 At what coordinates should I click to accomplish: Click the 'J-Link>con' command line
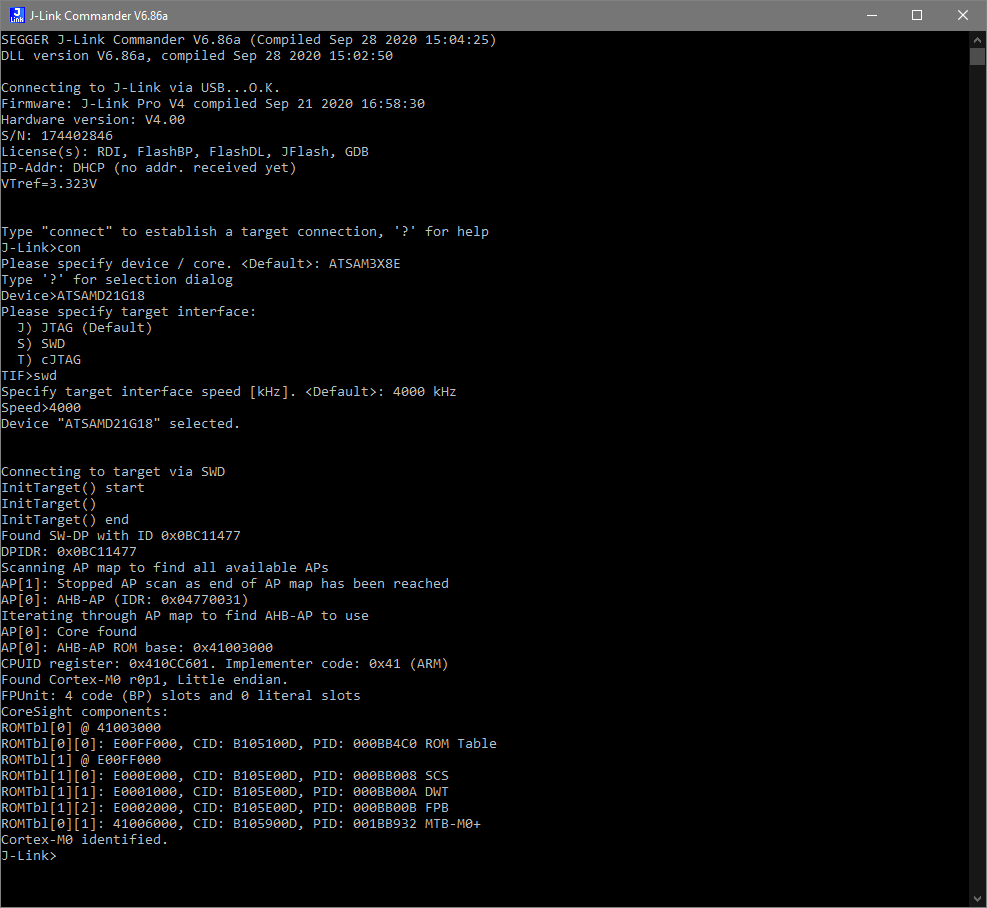pyautogui.click(x=41, y=248)
